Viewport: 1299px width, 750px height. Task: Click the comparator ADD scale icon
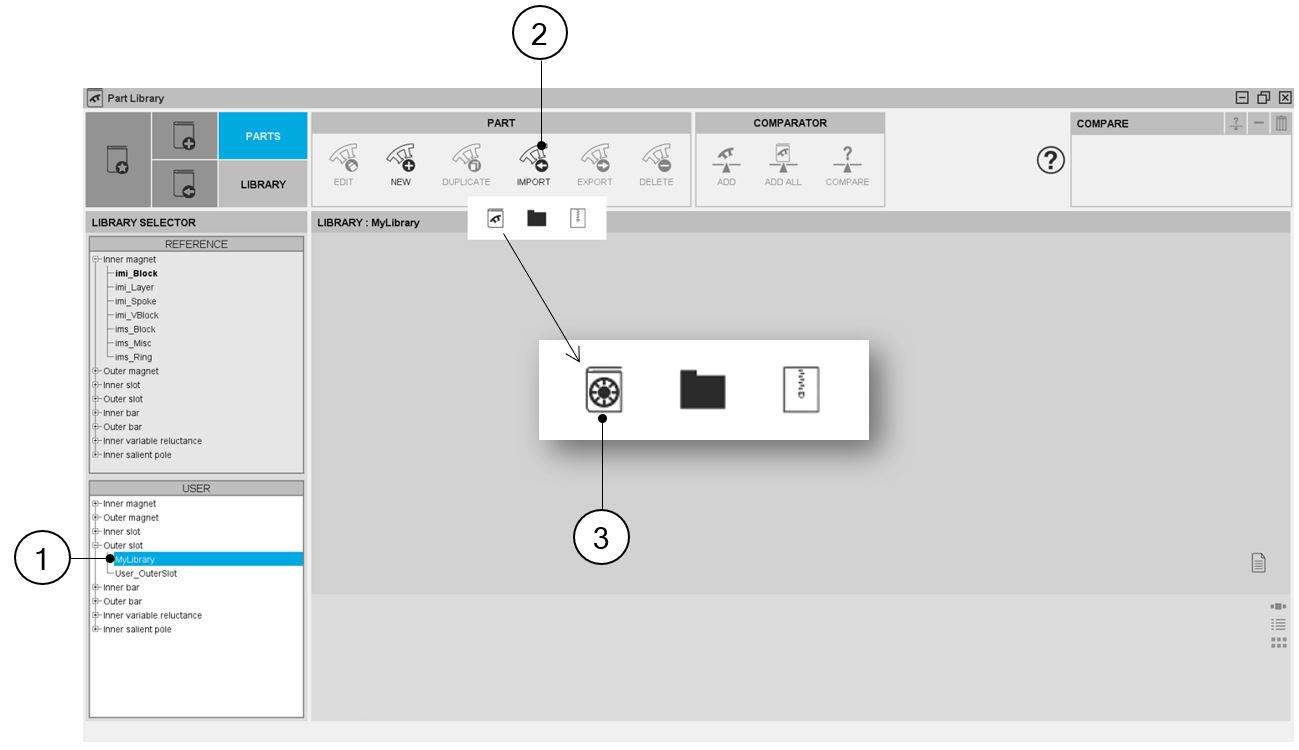[x=726, y=161]
